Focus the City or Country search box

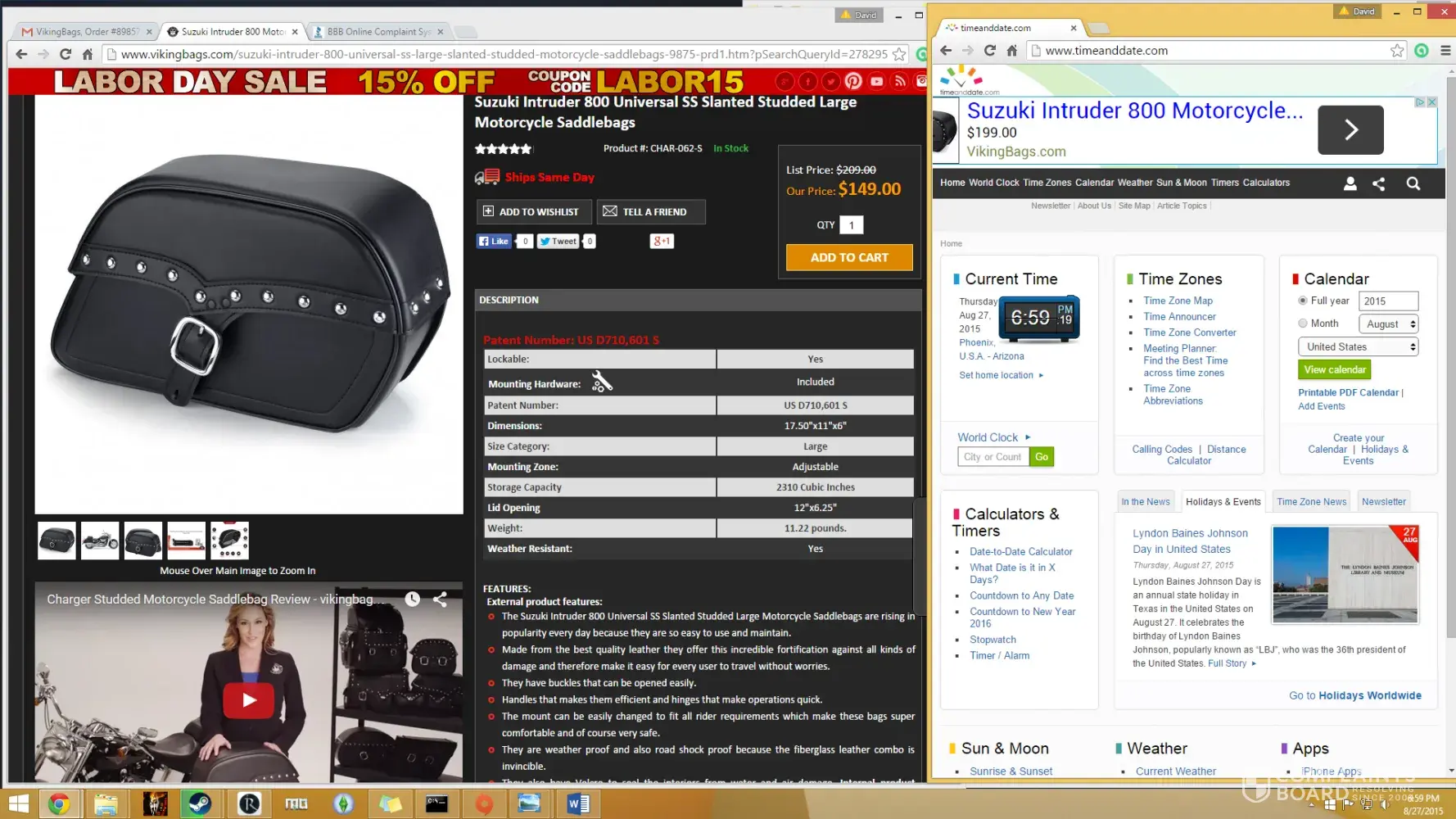(993, 457)
